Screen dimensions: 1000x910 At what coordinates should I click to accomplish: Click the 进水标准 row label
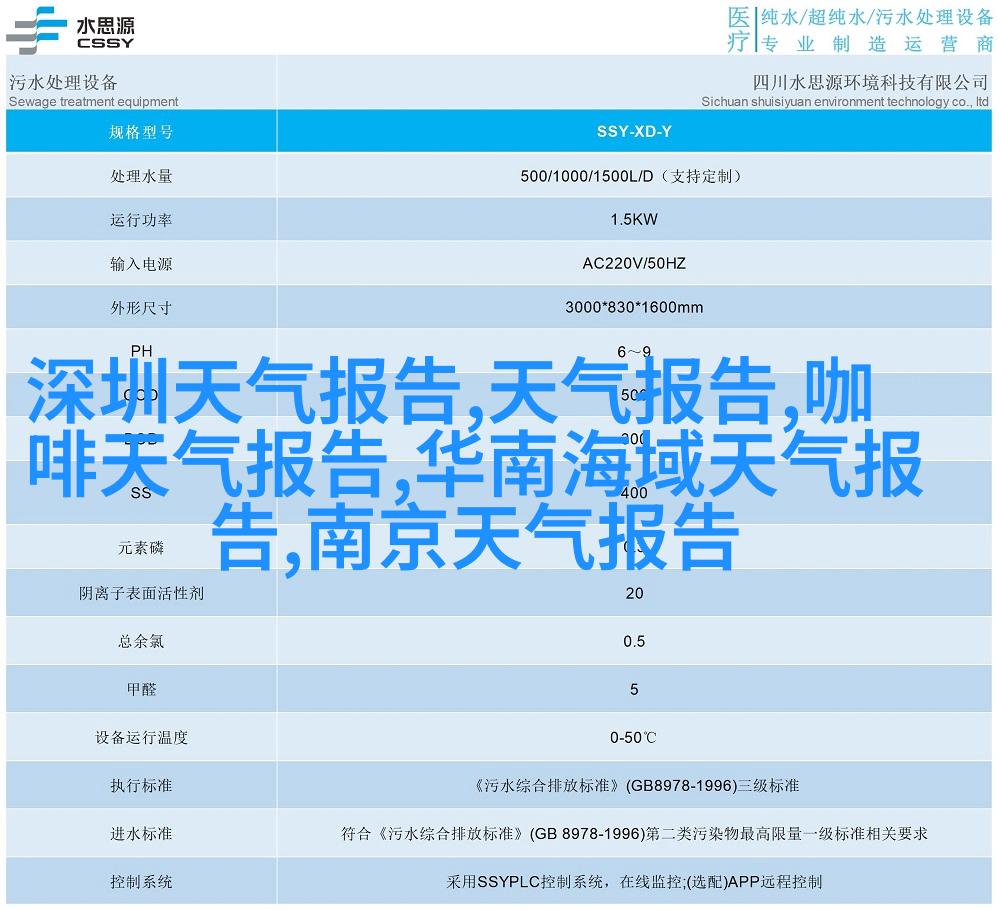[x=141, y=834]
